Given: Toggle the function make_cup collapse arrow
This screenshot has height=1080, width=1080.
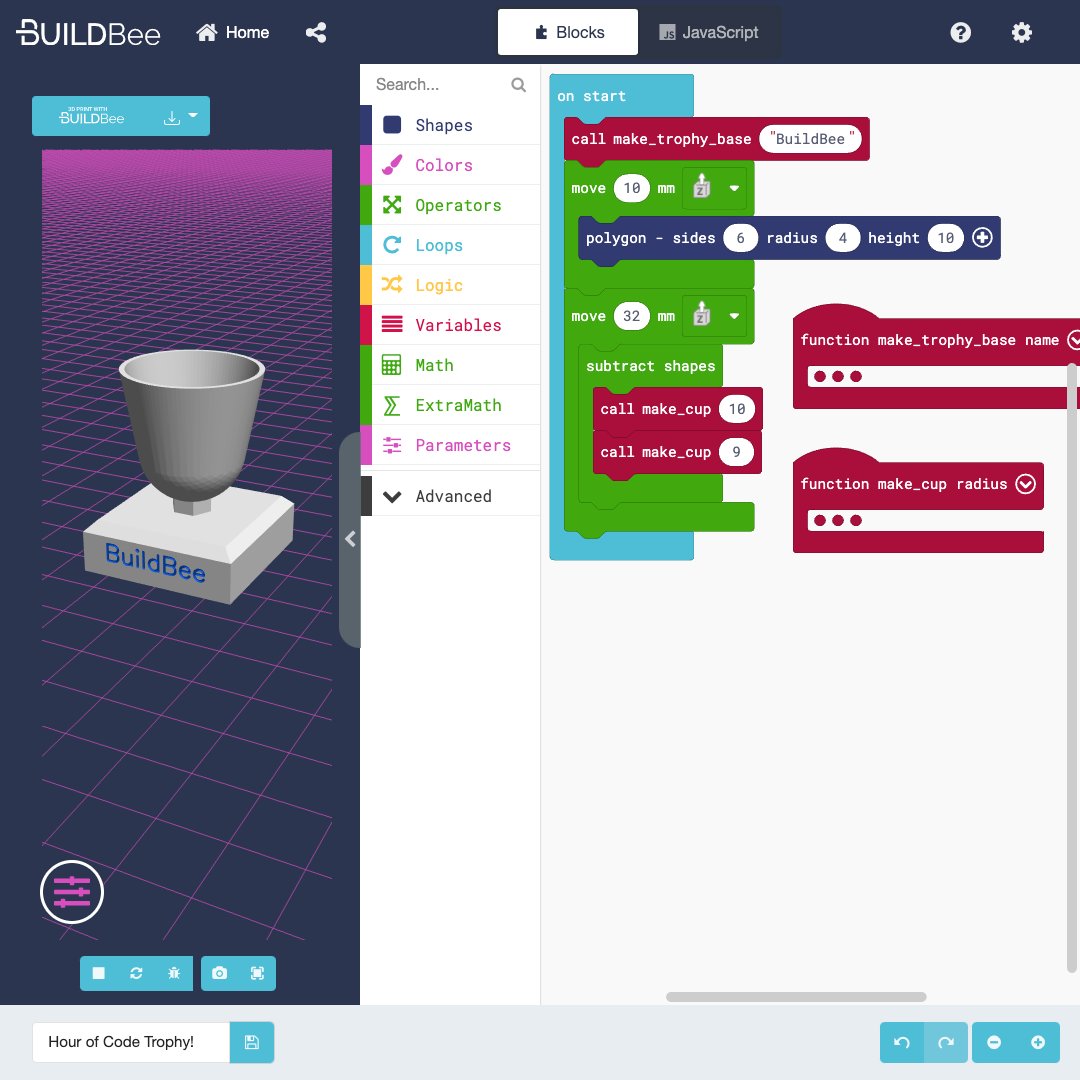Looking at the screenshot, I should 1026,484.
